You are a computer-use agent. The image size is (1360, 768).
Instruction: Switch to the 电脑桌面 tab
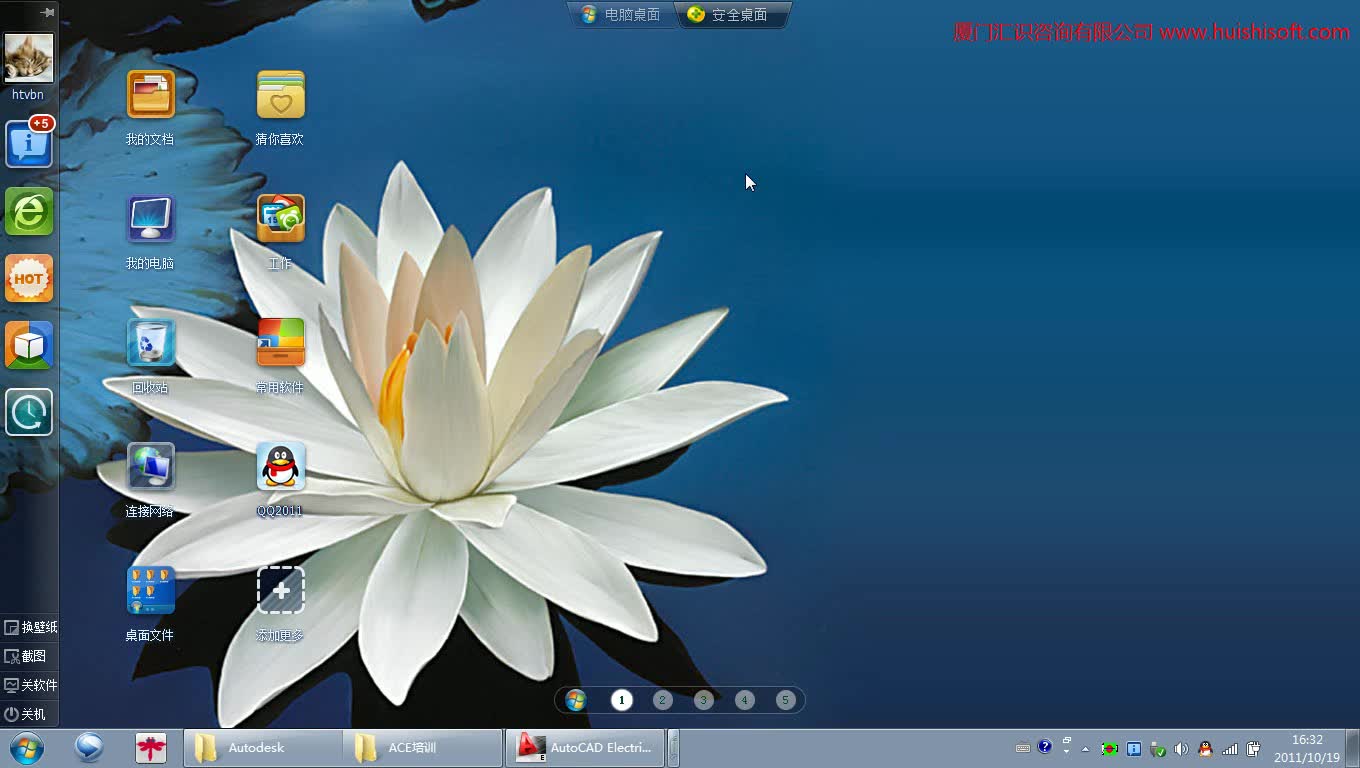622,15
